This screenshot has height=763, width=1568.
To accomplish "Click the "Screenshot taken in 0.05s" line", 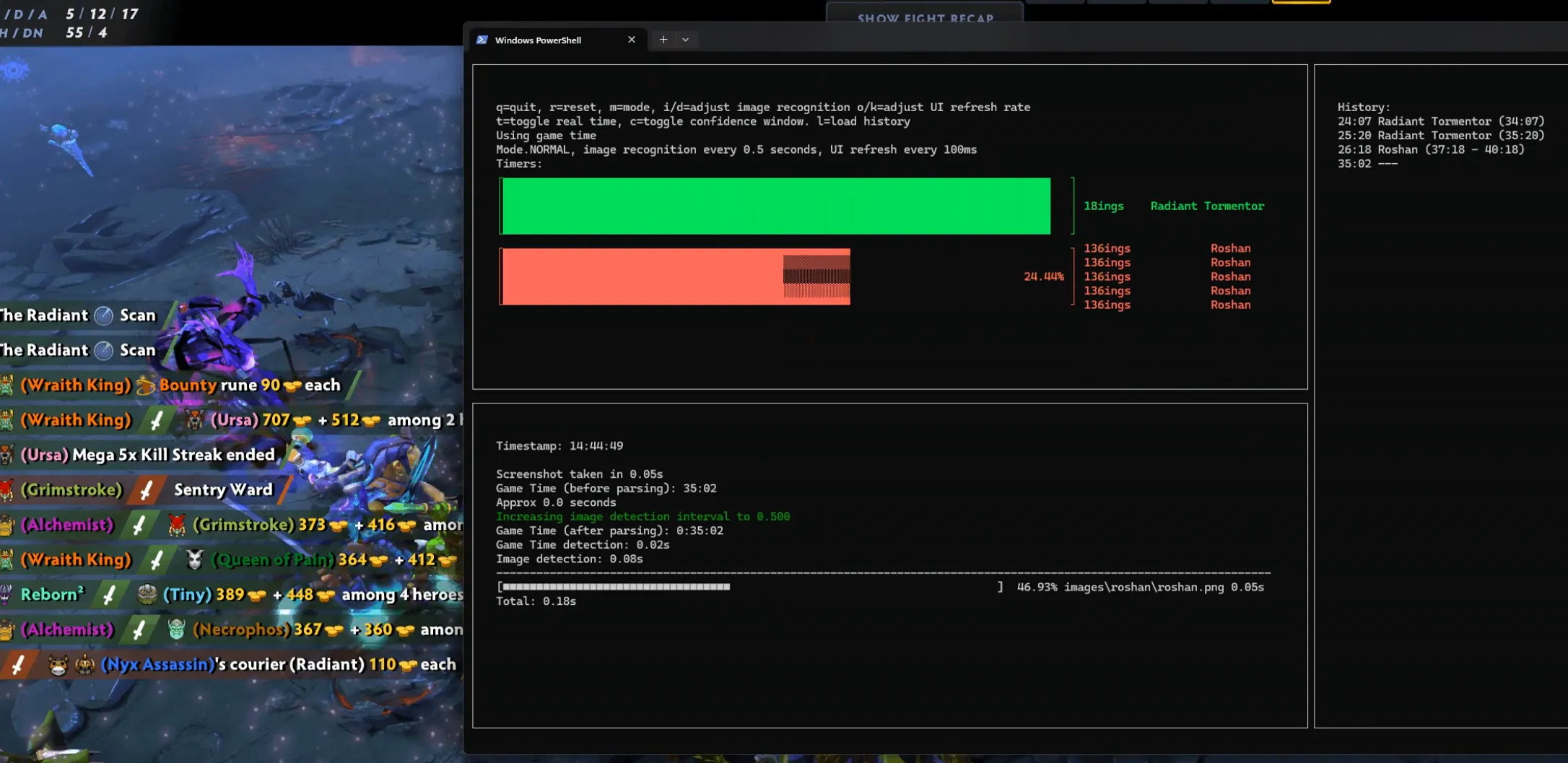I will pos(579,474).
